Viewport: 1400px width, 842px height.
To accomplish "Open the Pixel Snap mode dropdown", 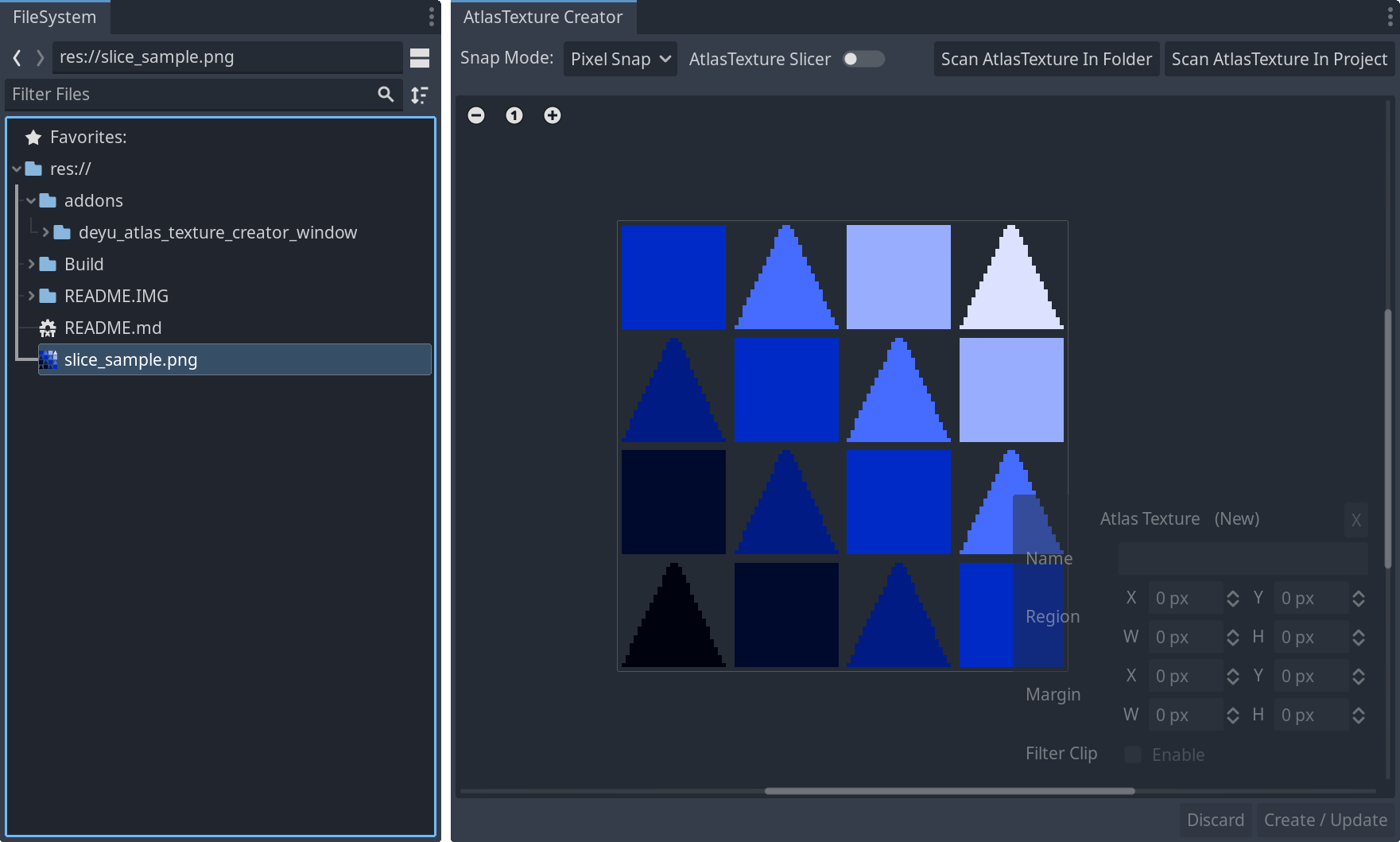I will click(x=620, y=59).
